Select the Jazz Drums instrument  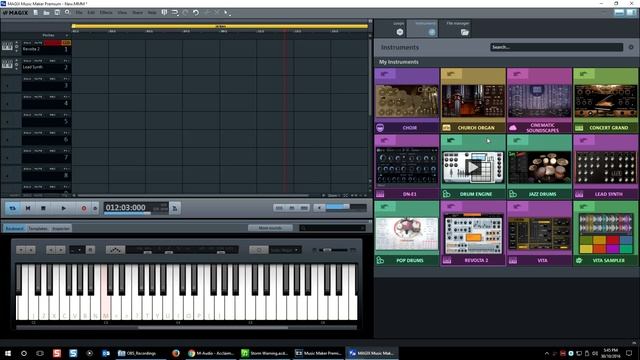point(539,167)
